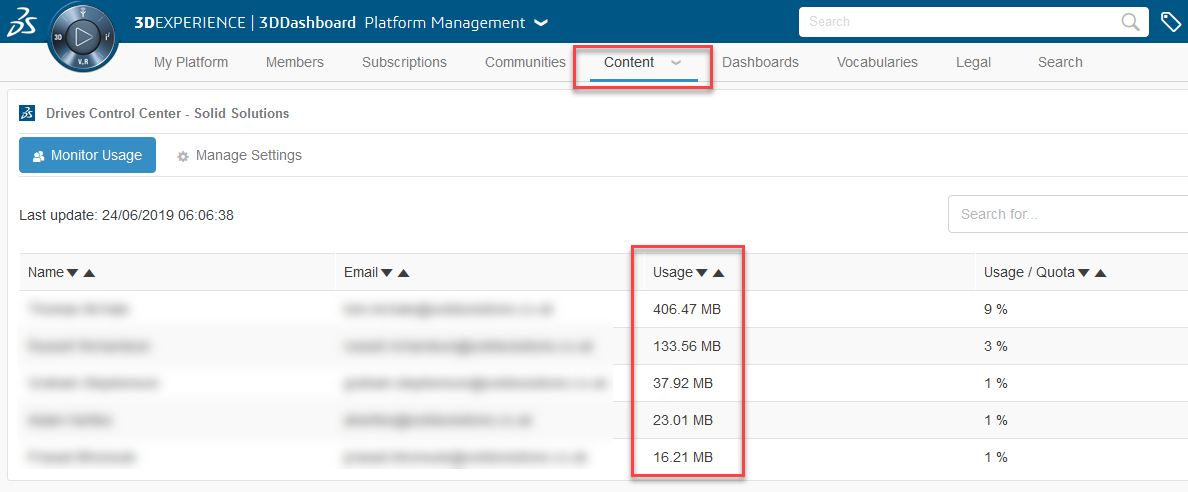Switch to the Subscriptions tab
The width and height of the screenshot is (1188, 492).
tap(404, 62)
